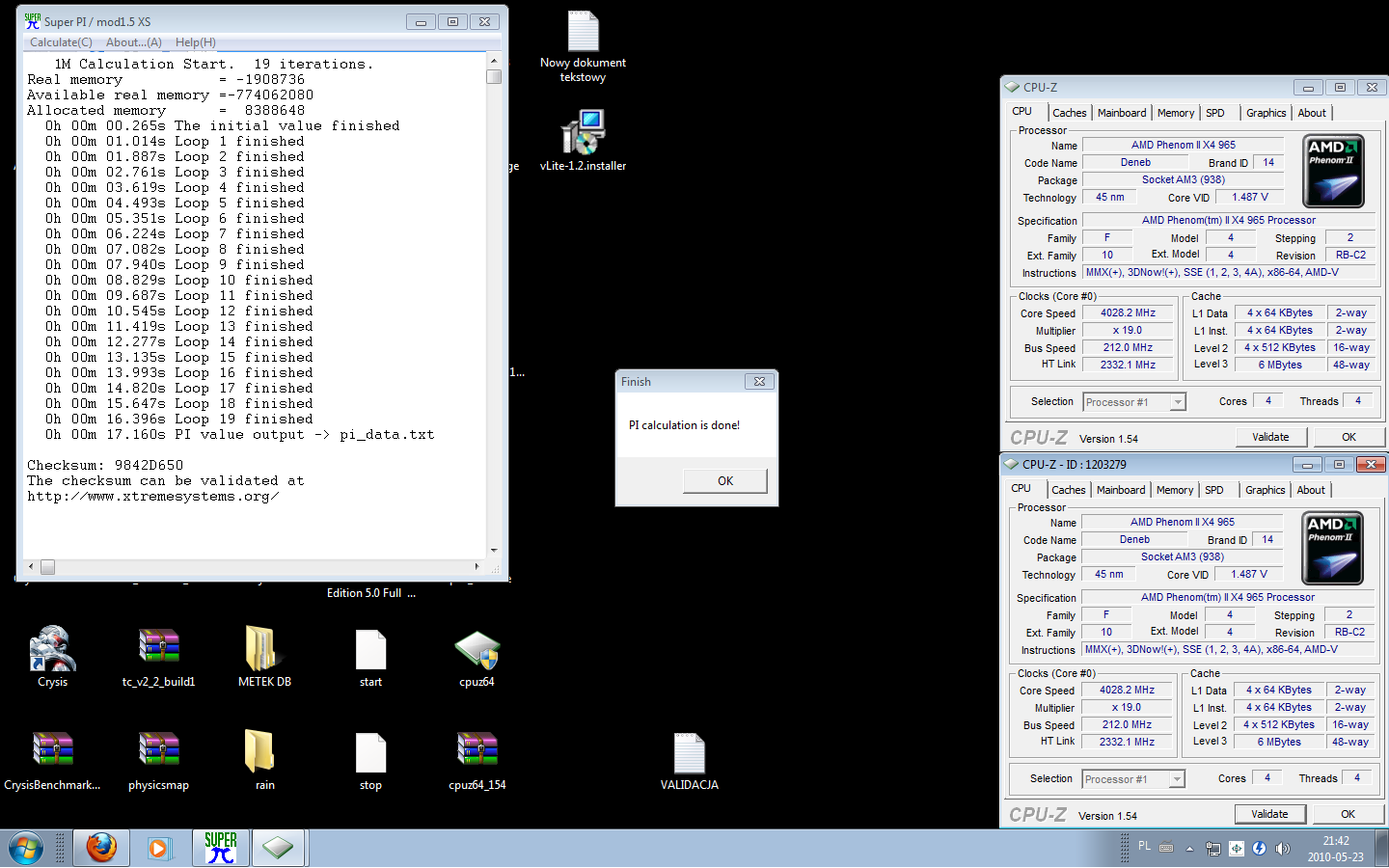Click the xtremesystems.org URL text in Super PI

[x=153, y=496]
